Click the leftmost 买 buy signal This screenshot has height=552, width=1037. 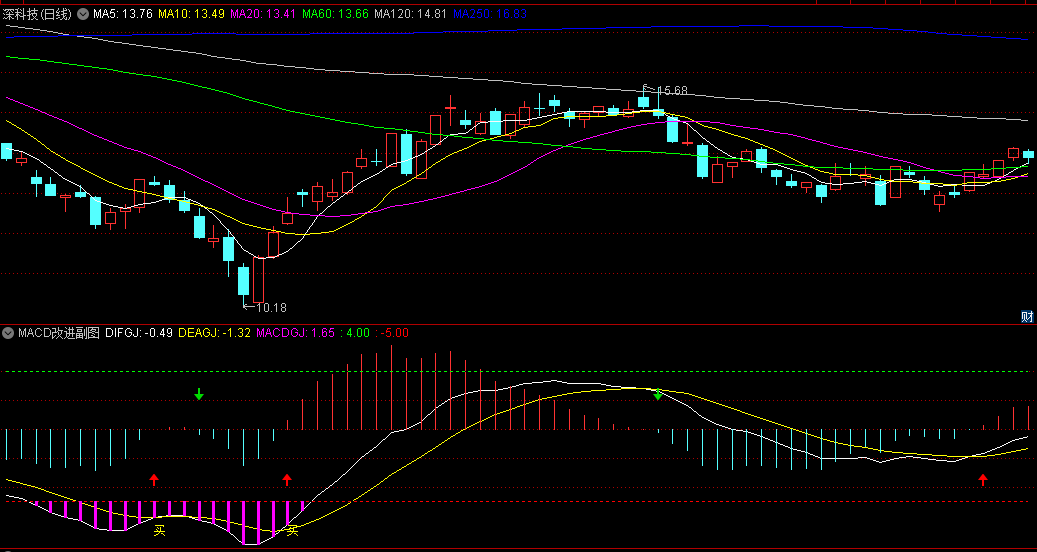point(159,531)
